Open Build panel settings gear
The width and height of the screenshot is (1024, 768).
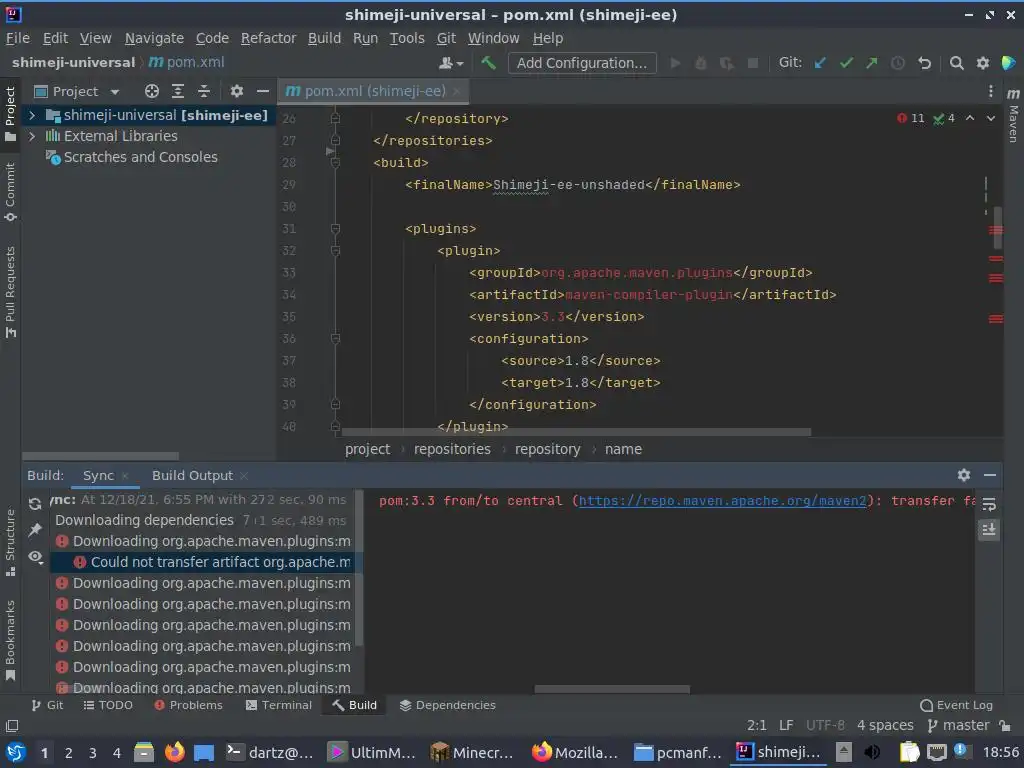click(964, 475)
